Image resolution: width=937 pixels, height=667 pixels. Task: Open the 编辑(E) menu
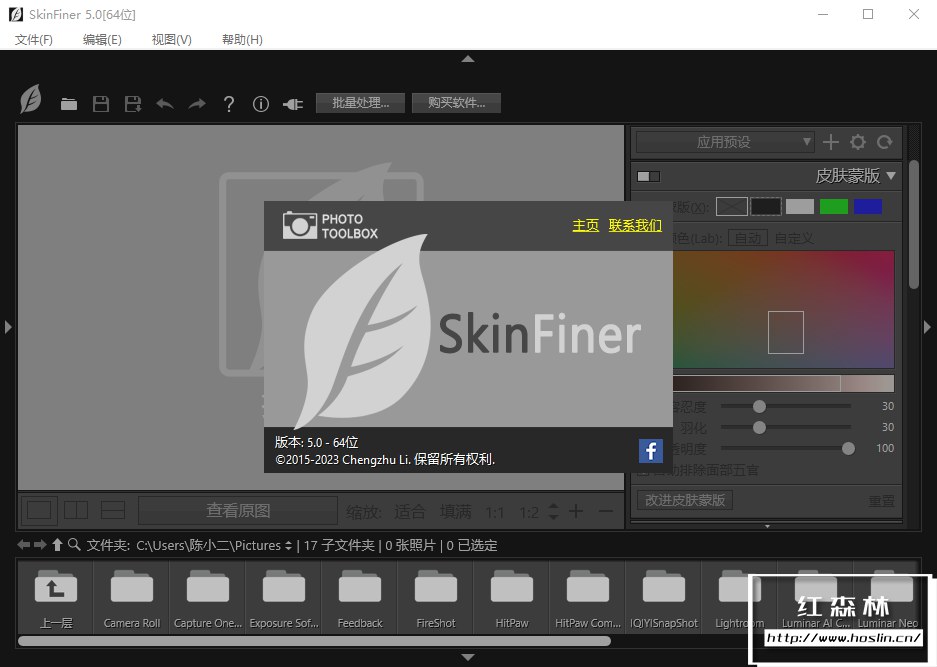point(102,39)
